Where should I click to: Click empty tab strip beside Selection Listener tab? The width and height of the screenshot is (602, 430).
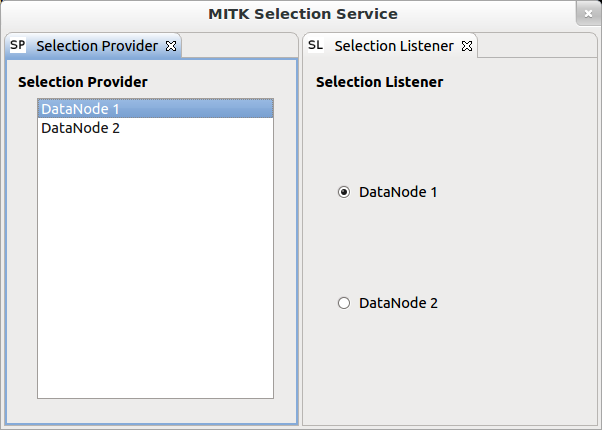(x=537, y=45)
